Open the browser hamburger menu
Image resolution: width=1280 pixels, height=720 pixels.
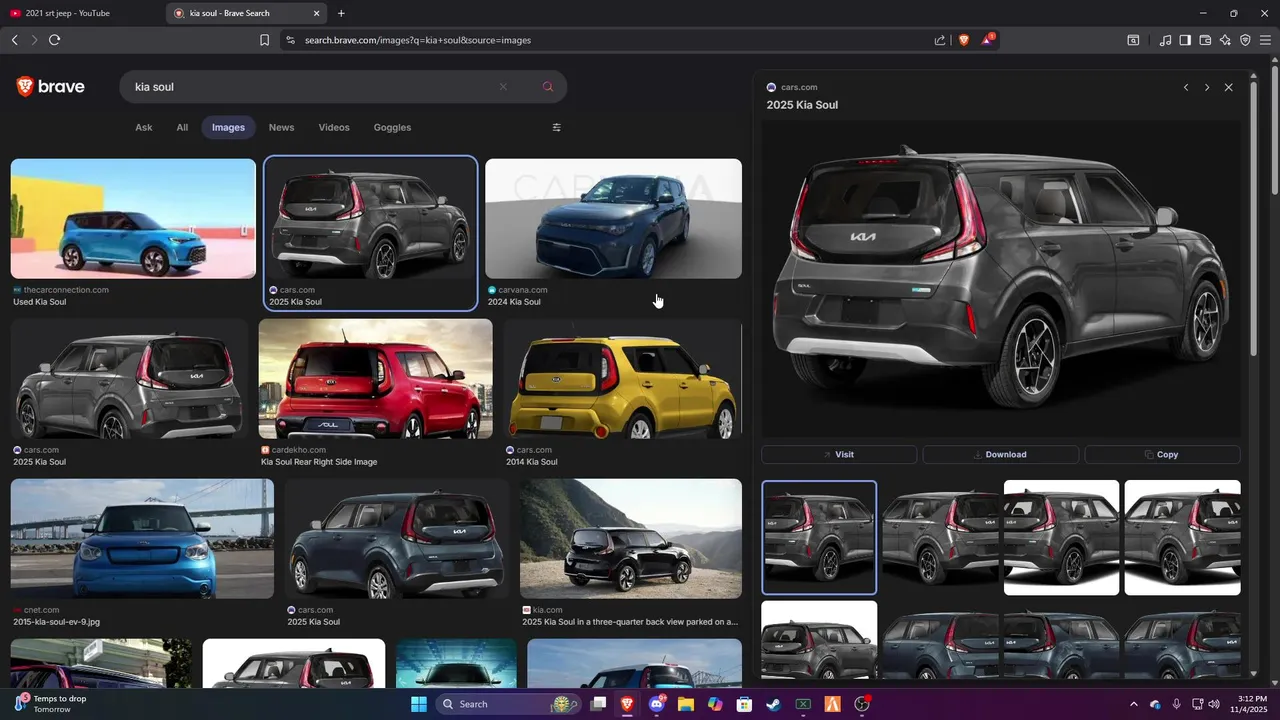[x=1265, y=40]
